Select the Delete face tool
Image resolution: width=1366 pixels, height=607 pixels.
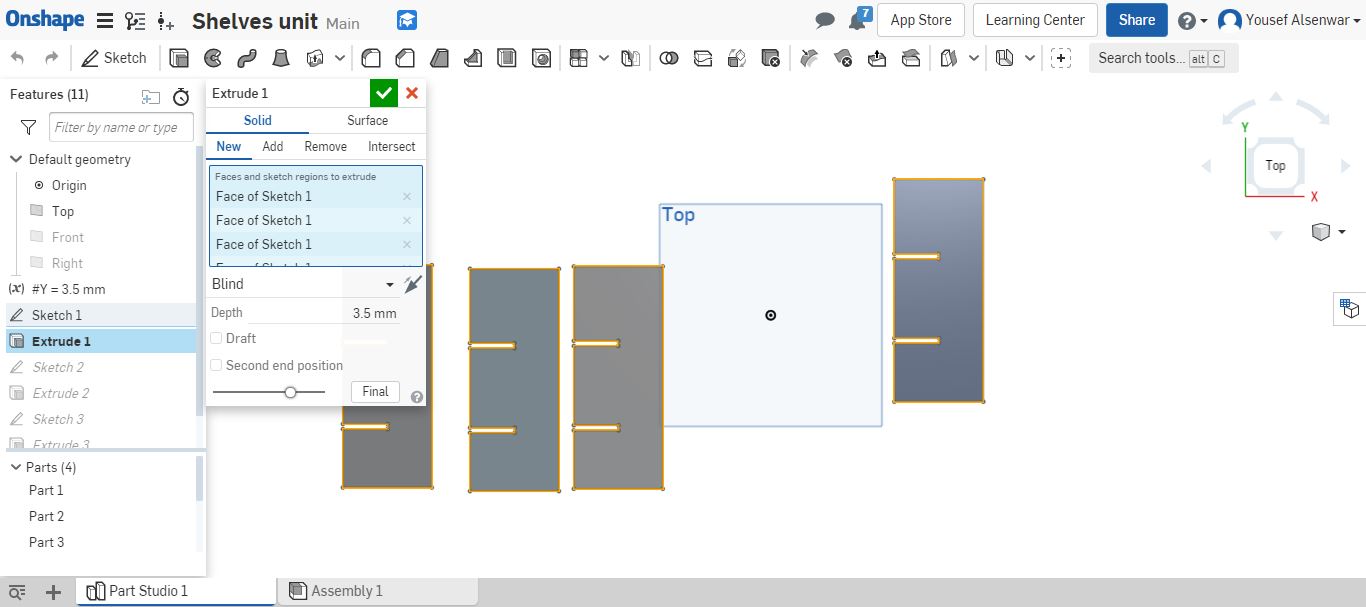(843, 58)
